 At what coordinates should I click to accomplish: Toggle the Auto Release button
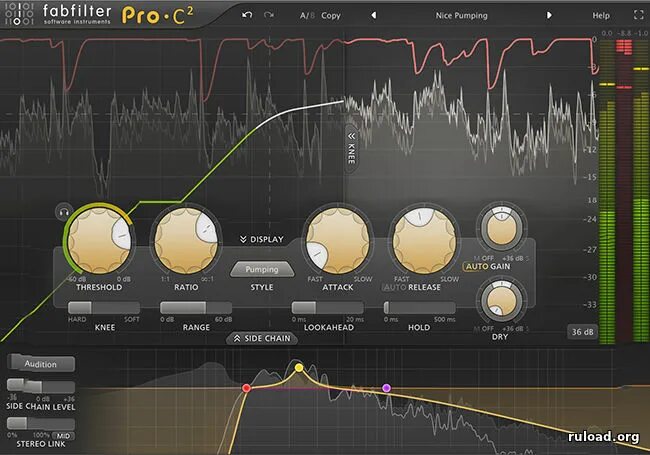(x=394, y=287)
